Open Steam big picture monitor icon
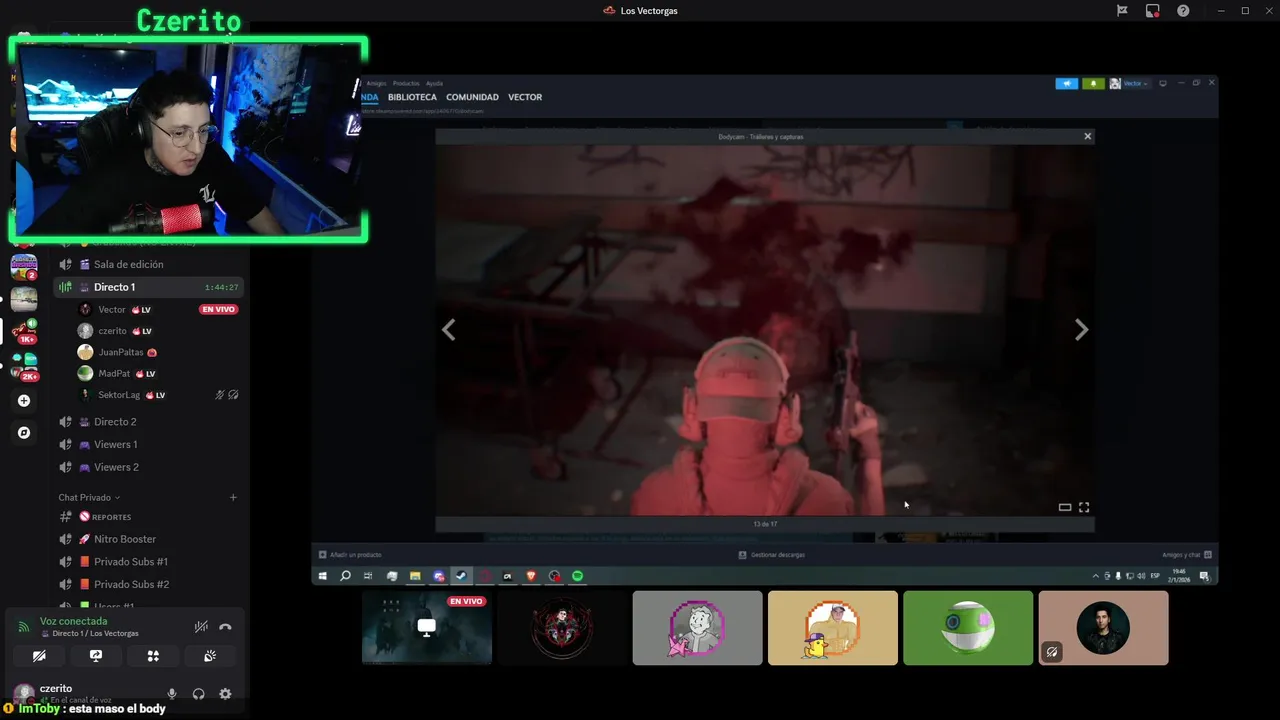The image size is (1280, 720). pyautogui.click(x=1163, y=83)
